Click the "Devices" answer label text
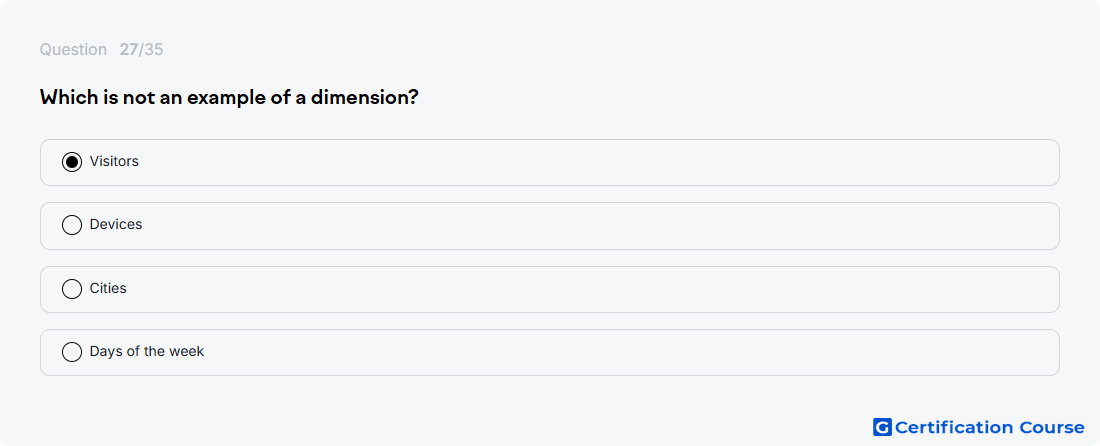The height and width of the screenshot is (446, 1100). 116,224
